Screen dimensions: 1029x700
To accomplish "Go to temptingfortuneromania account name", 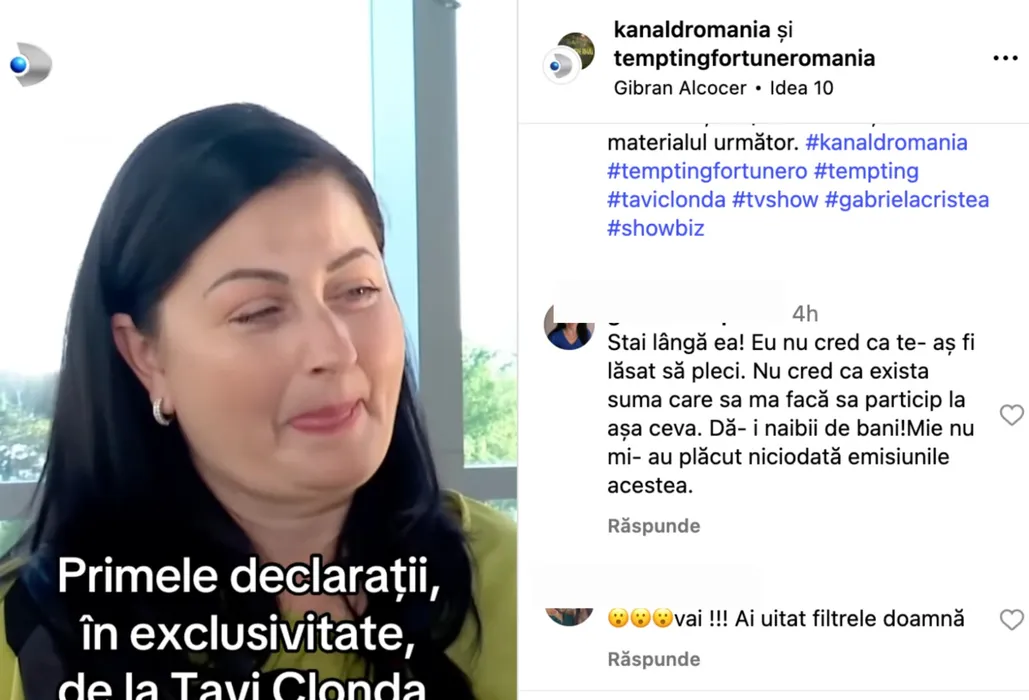I will coord(744,58).
